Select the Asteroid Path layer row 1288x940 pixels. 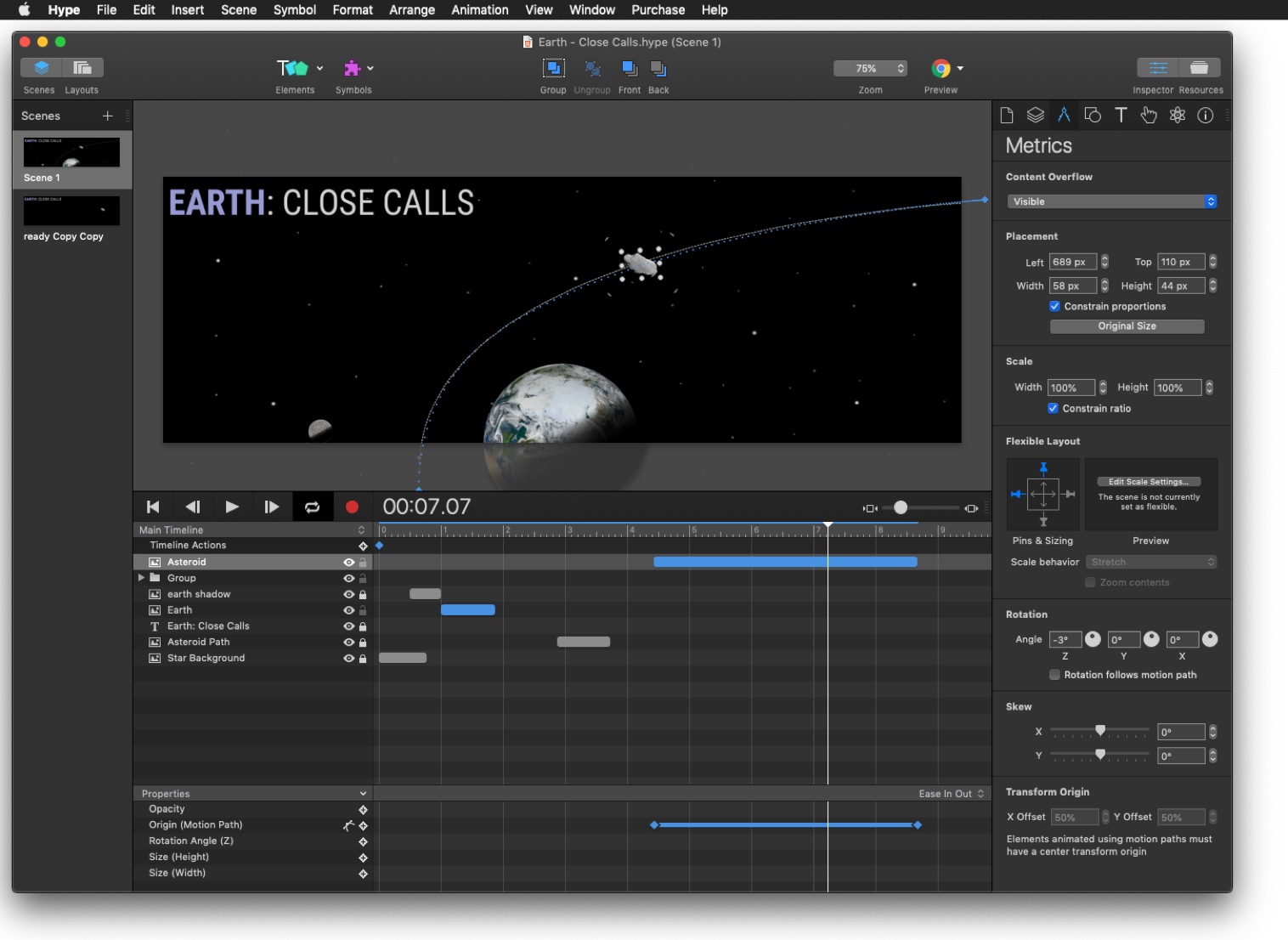(251, 643)
